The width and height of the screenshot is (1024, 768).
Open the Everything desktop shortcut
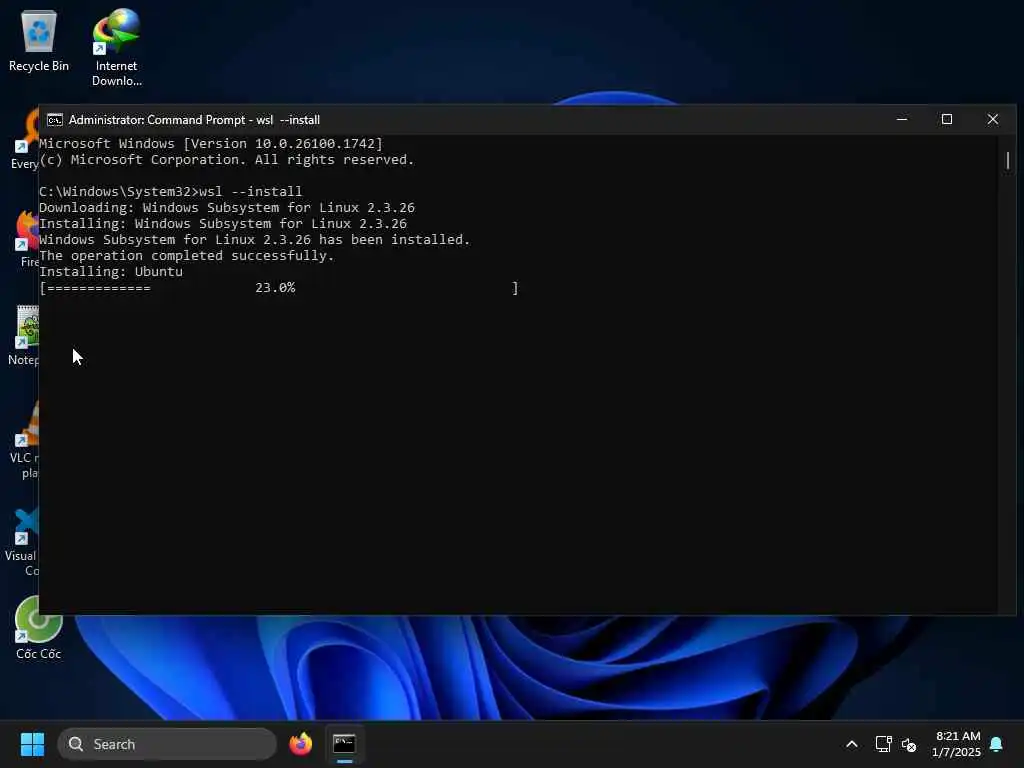26,140
